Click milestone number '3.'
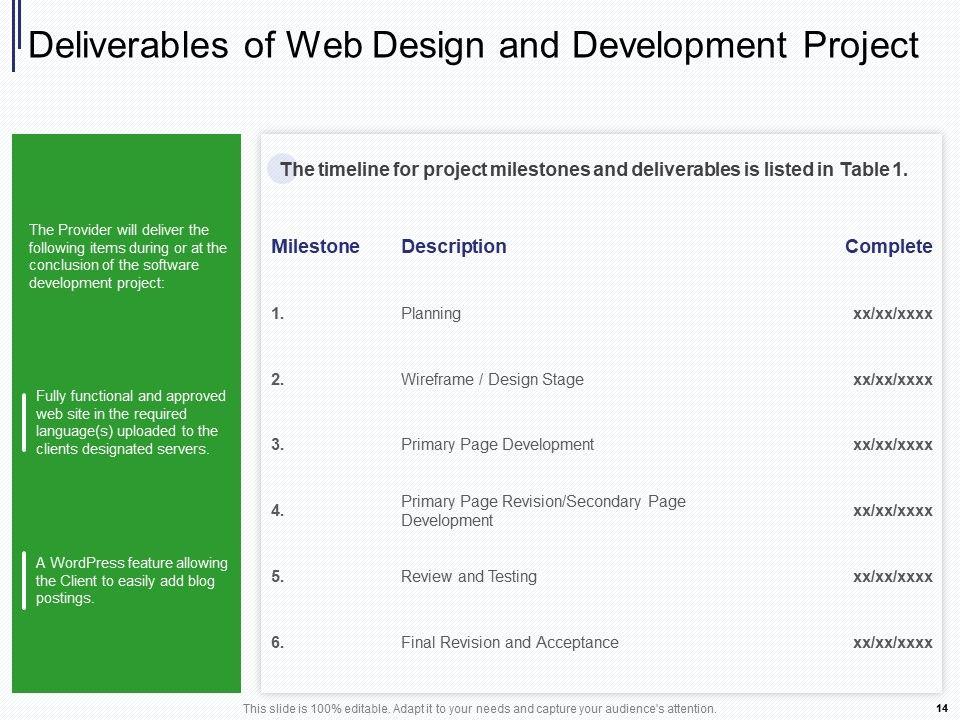 (x=277, y=444)
